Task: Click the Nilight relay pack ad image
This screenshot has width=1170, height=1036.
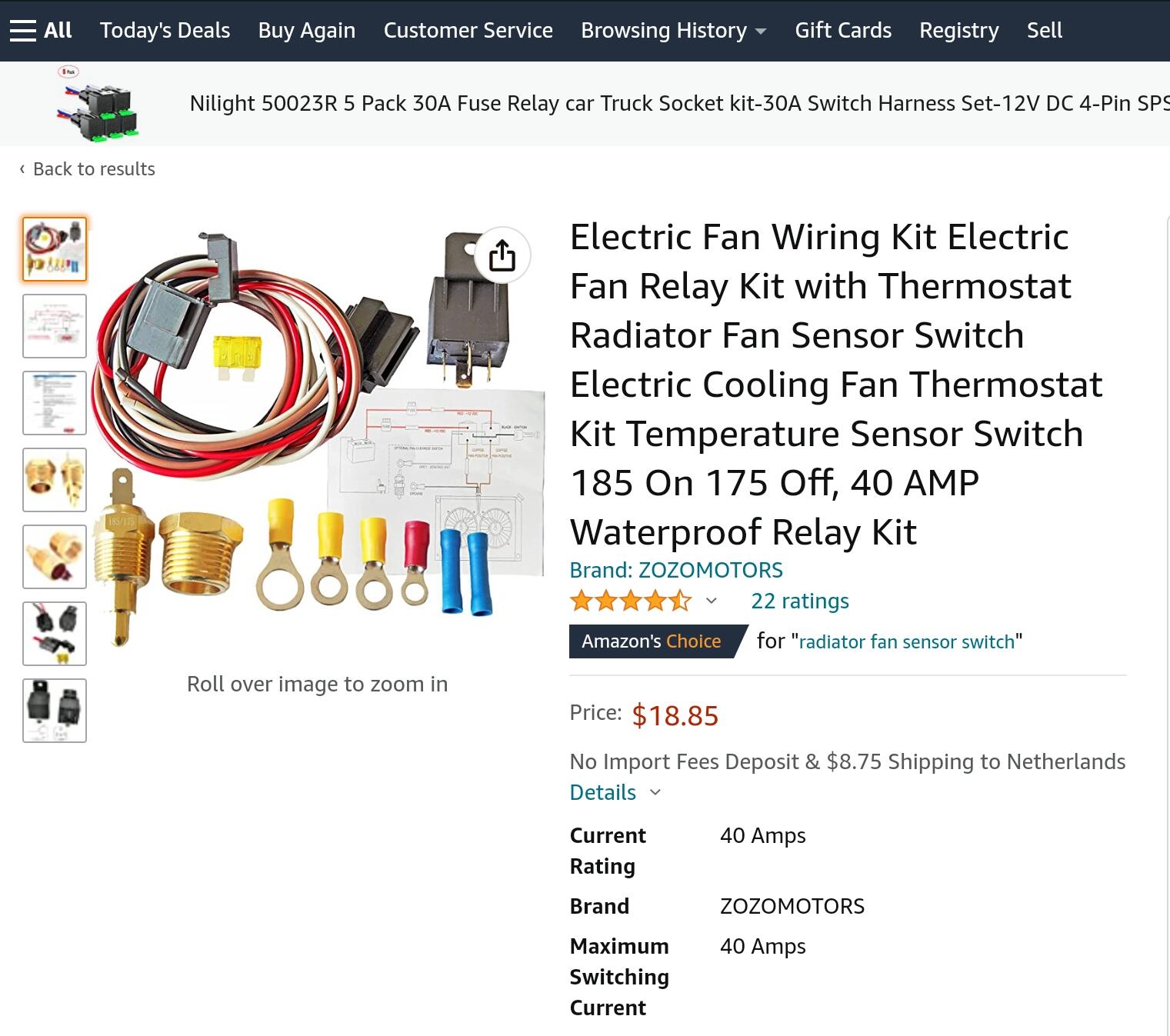Action: pos(98,105)
